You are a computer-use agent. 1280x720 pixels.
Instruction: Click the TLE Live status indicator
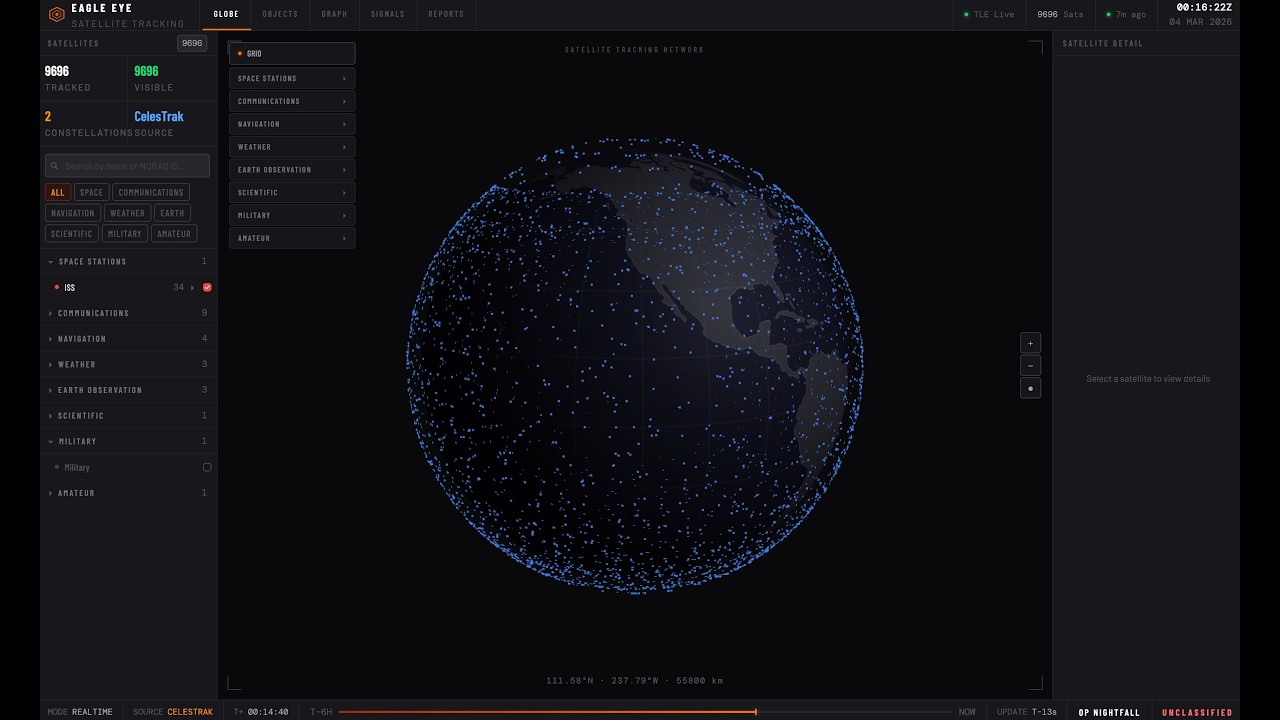[989, 14]
